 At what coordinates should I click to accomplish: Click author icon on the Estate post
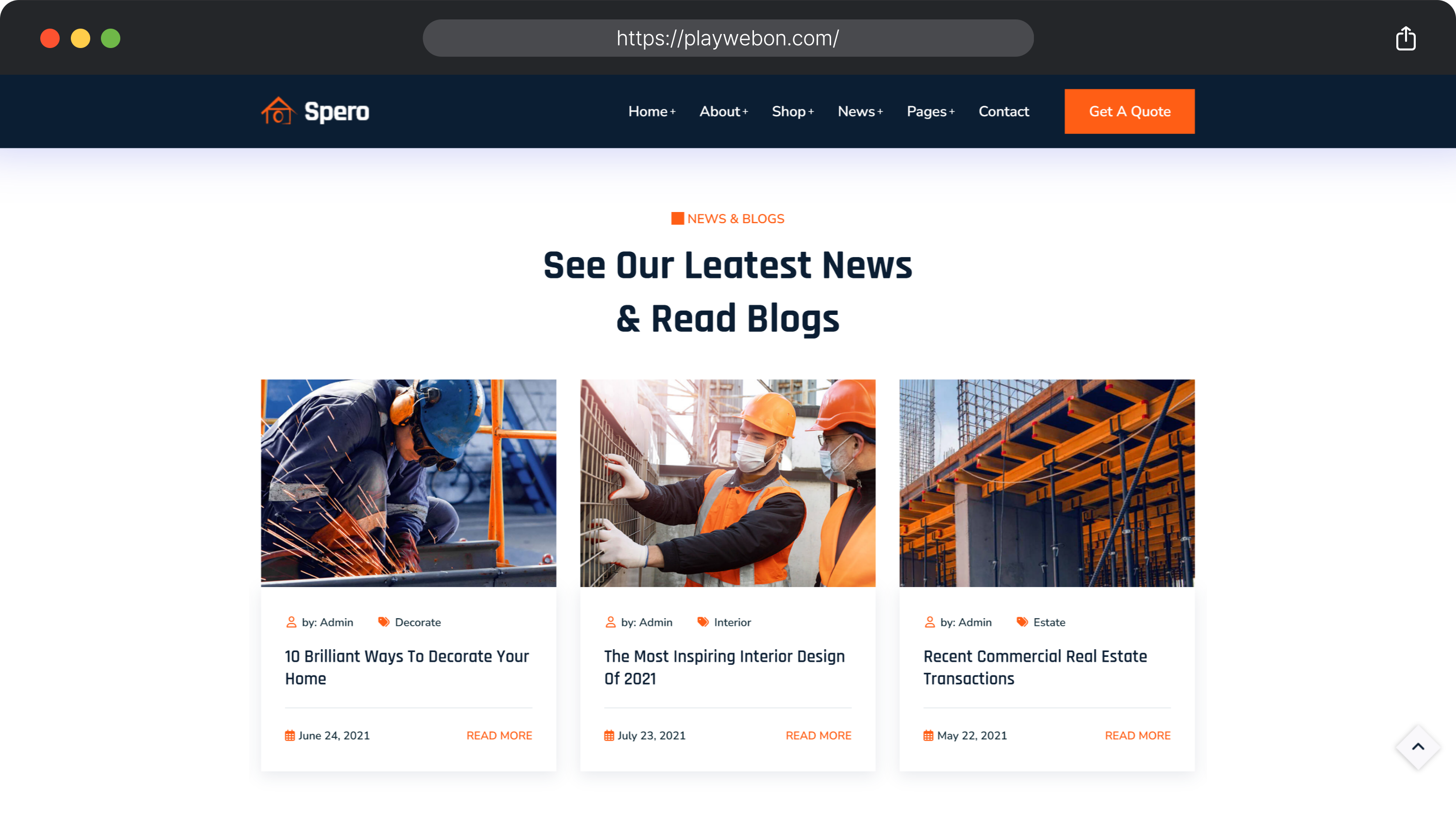click(929, 622)
